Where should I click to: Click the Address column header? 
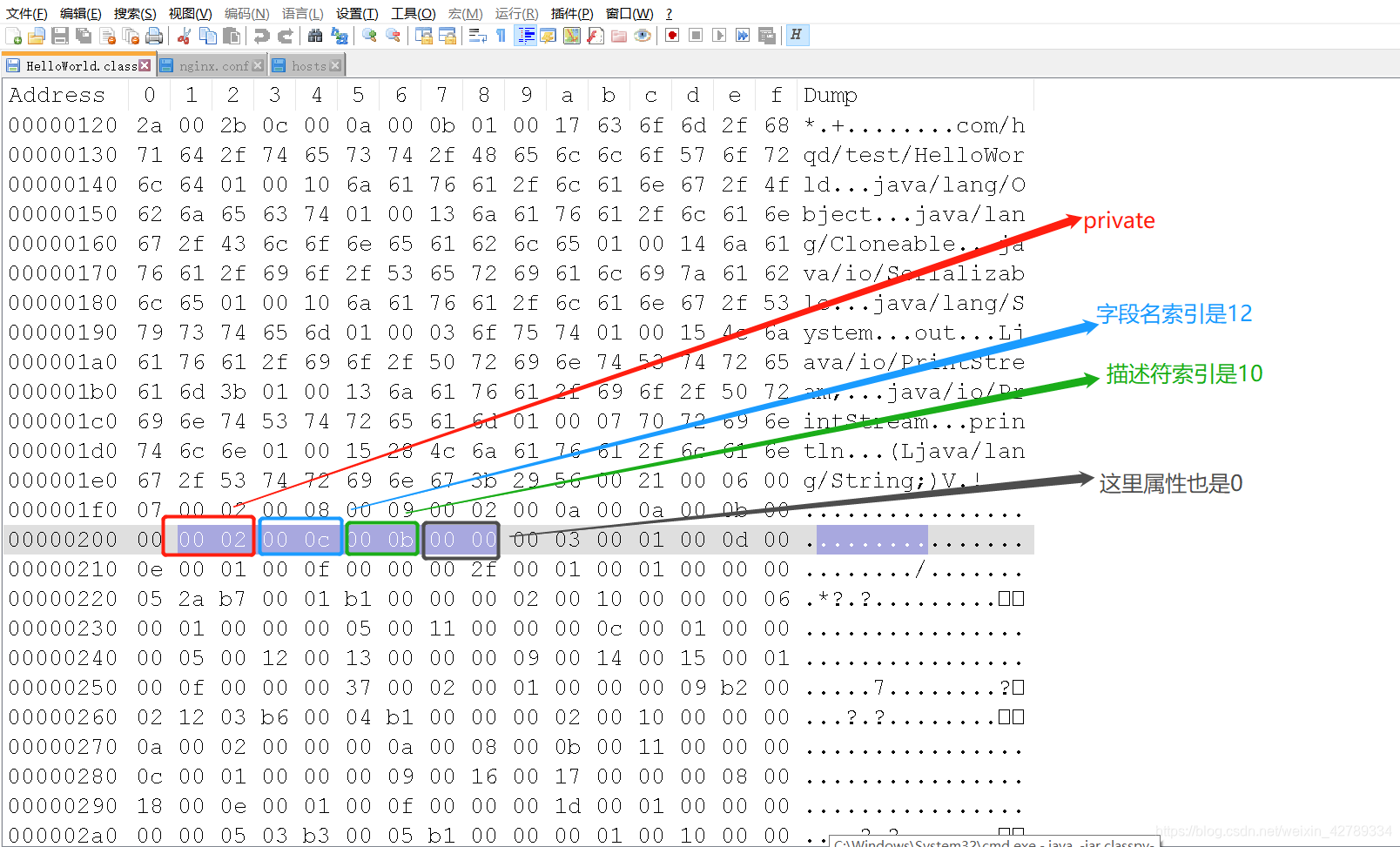click(x=57, y=95)
